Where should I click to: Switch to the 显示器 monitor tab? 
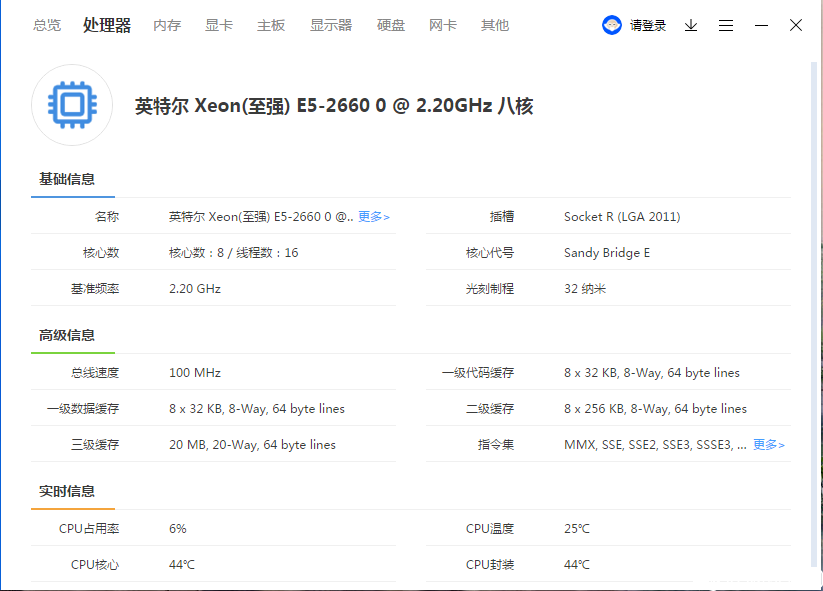coord(331,25)
